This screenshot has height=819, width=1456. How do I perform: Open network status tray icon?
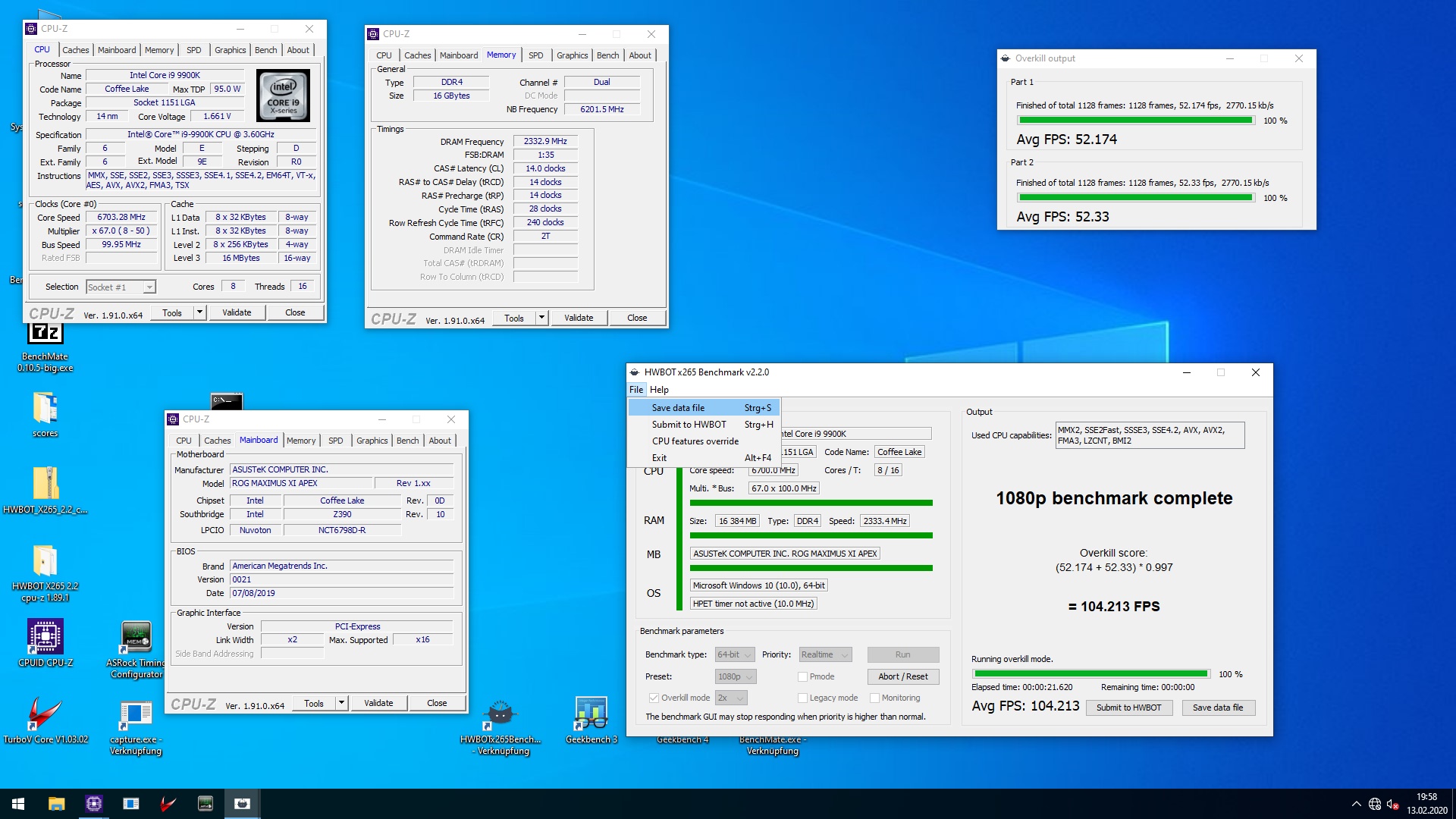click(1375, 804)
